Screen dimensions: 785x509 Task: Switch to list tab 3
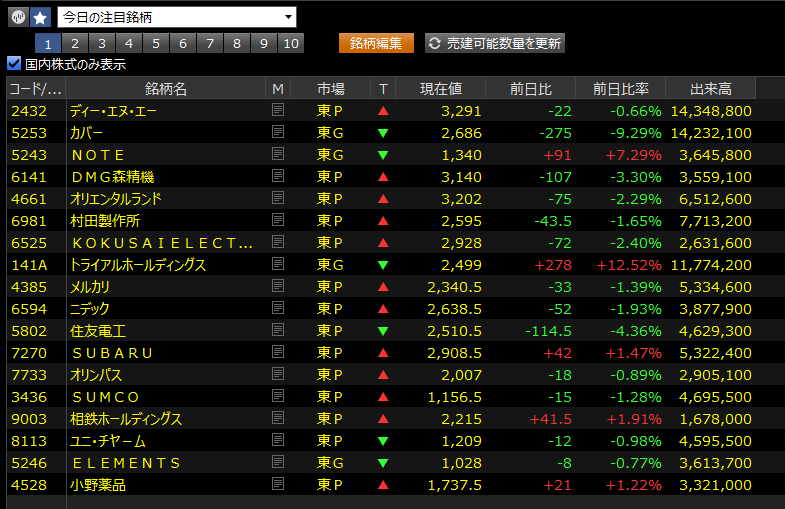102,44
